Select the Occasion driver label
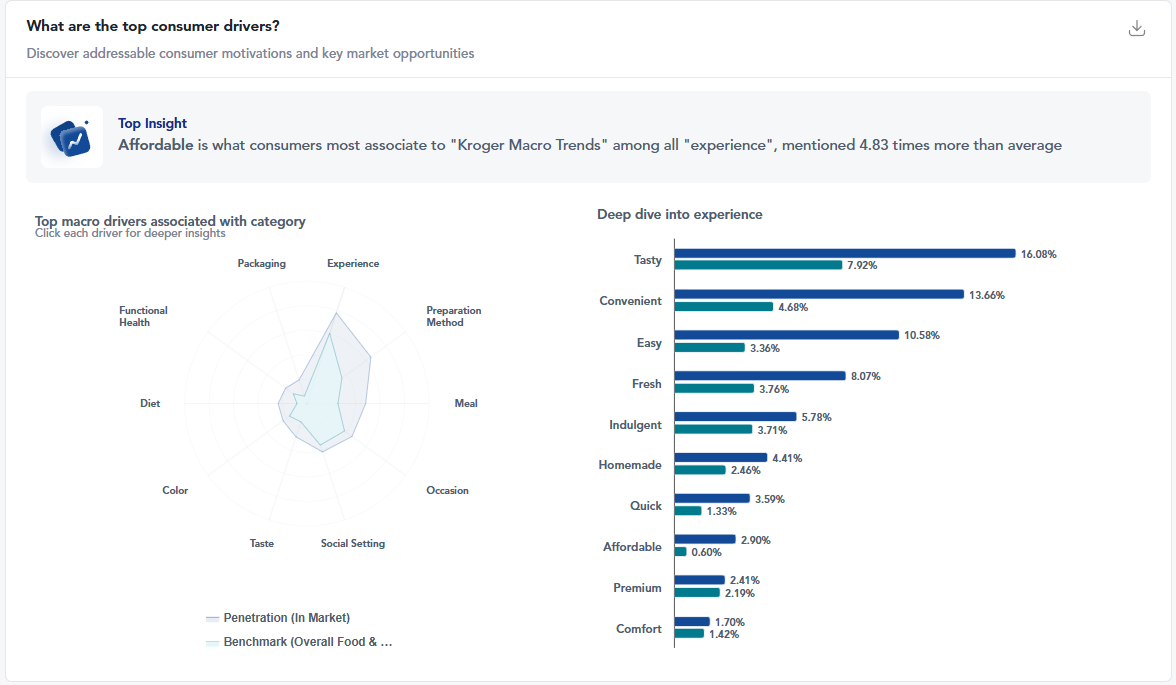Image resolution: width=1176 pixels, height=685 pixels. tap(447, 491)
